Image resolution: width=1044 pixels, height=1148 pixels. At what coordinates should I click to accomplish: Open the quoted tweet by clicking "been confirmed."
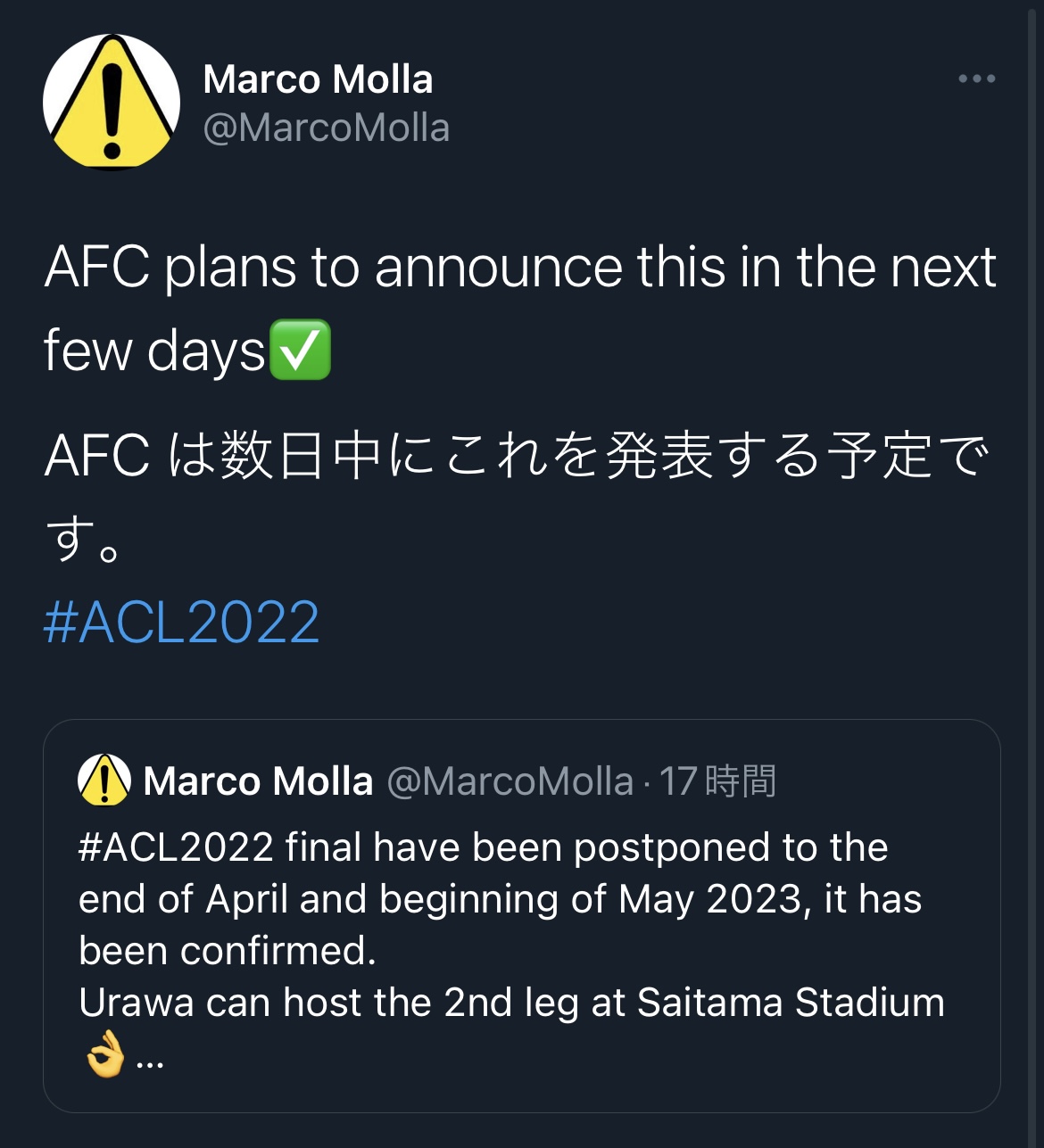click(x=228, y=951)
